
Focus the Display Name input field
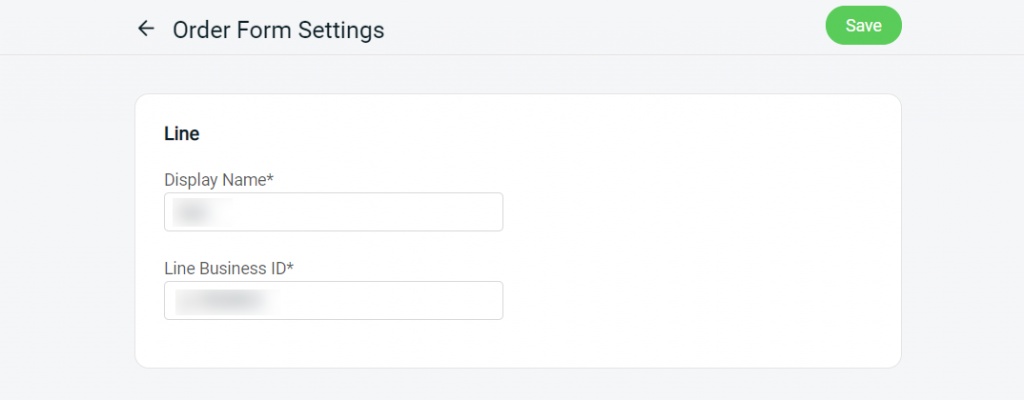coord(333,212)
